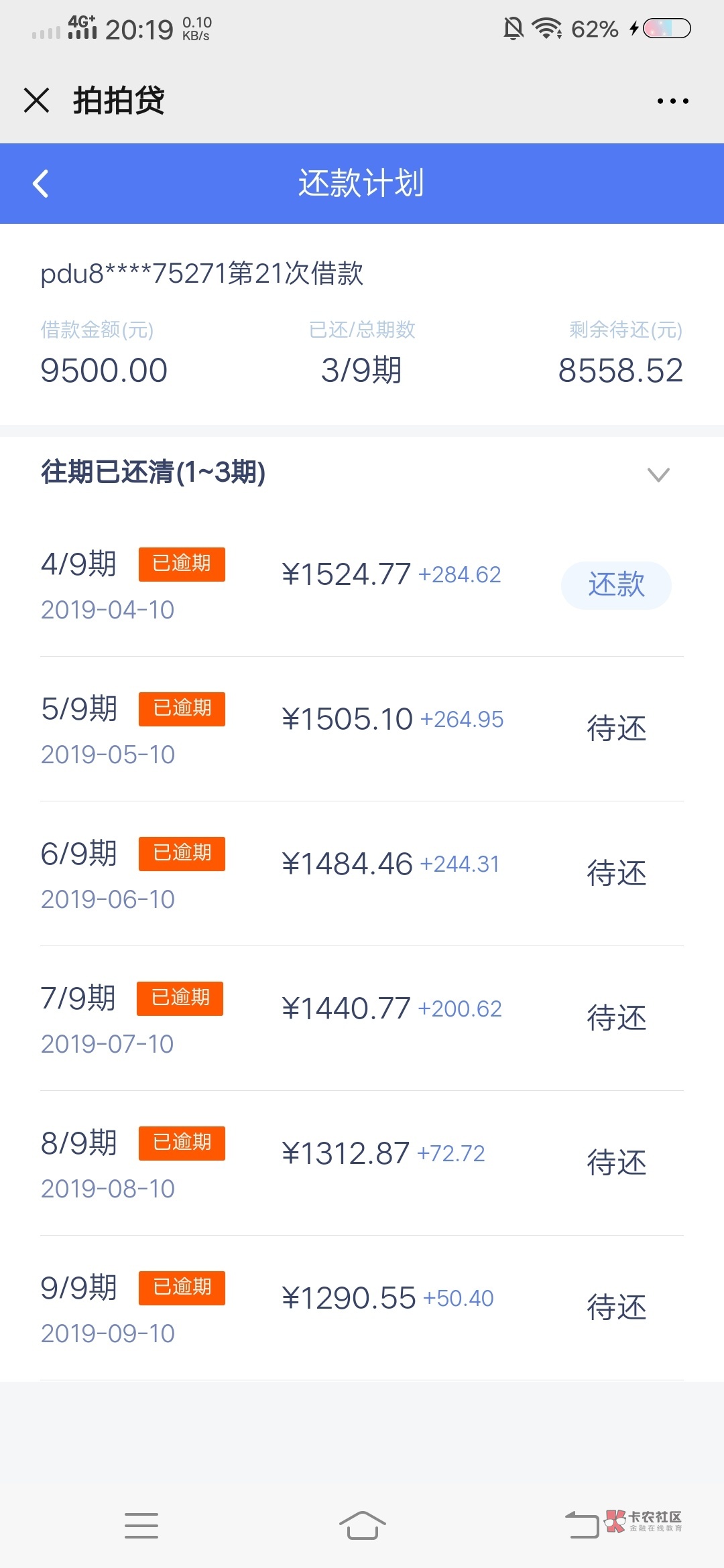Tap 待还 for period 8/9
The width and height of the screenshot is (724, 1568).
tap(616, 1163)
